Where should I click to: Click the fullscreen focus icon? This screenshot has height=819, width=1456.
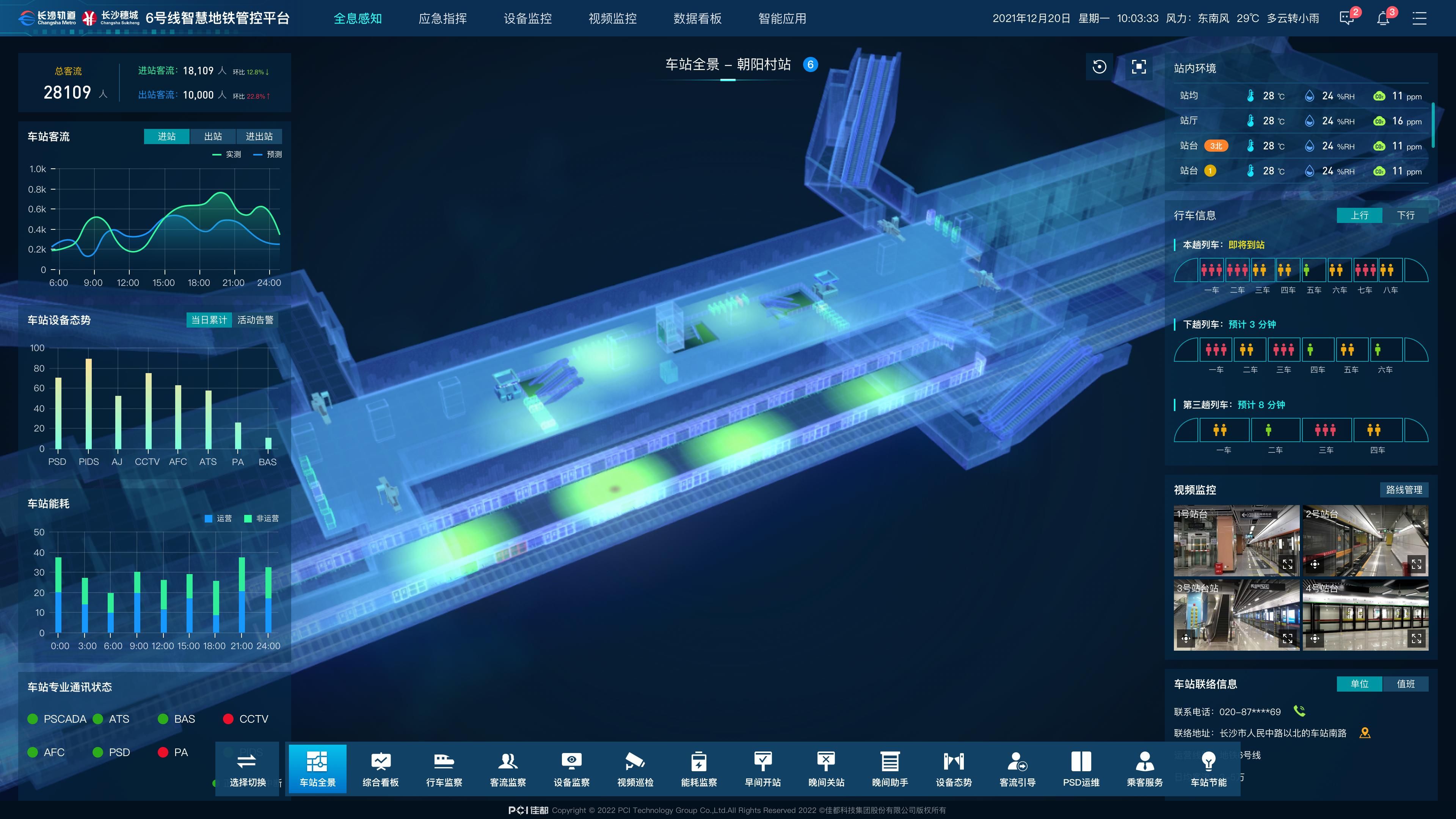pyautogui.click(x=1139, y=67)
